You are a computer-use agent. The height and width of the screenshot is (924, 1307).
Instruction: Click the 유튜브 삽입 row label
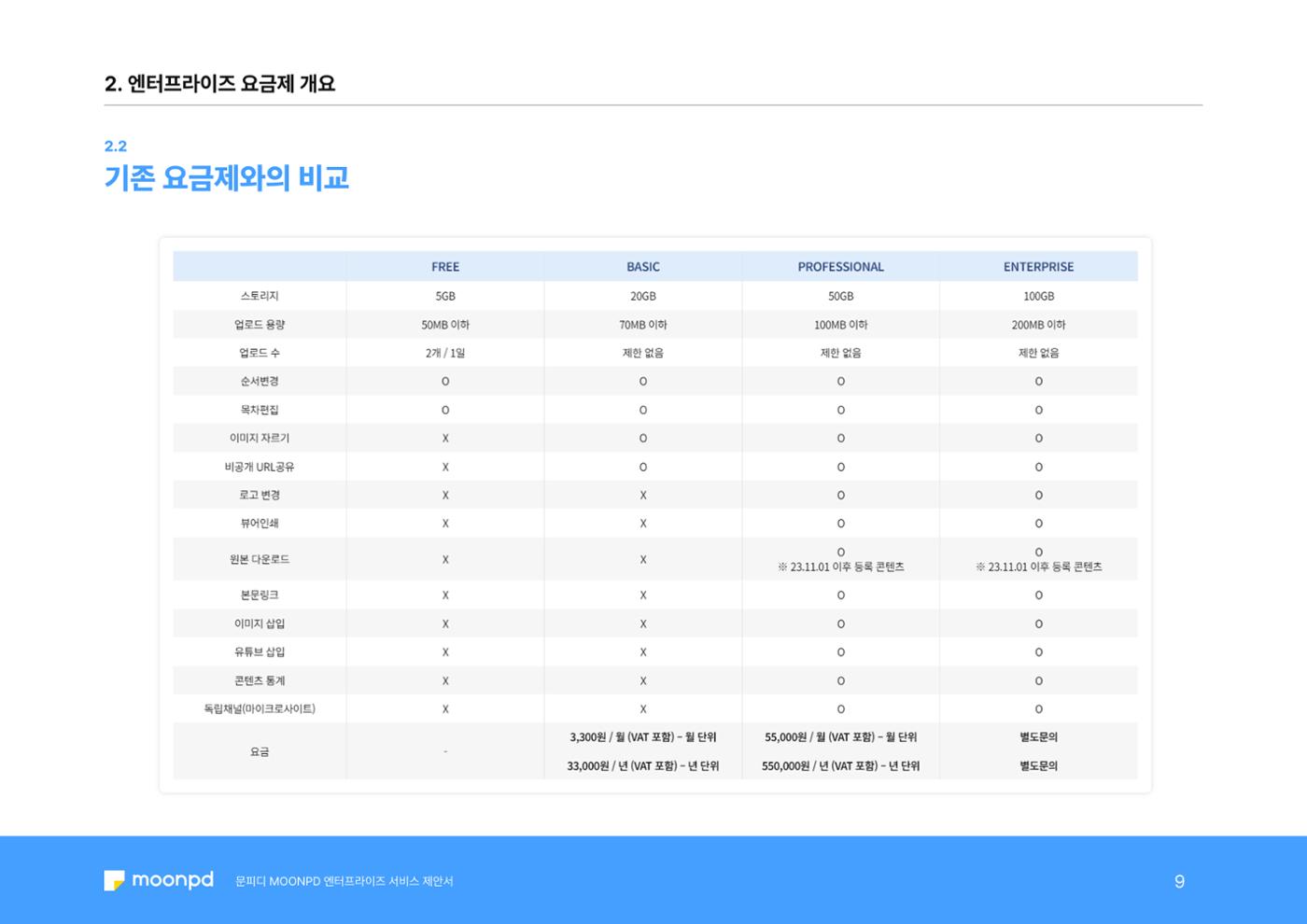260,651
